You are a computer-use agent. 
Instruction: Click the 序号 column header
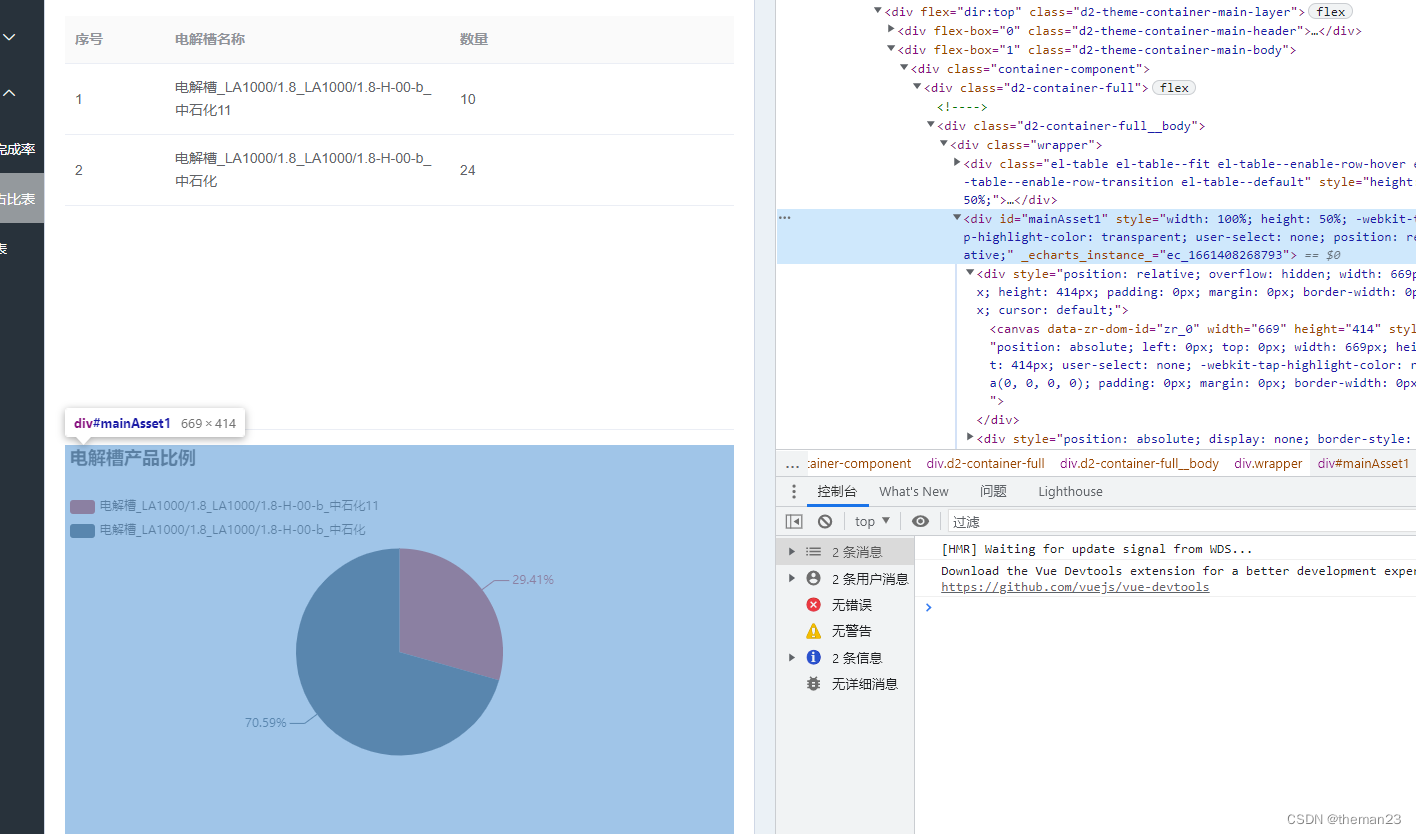(89, 39)
